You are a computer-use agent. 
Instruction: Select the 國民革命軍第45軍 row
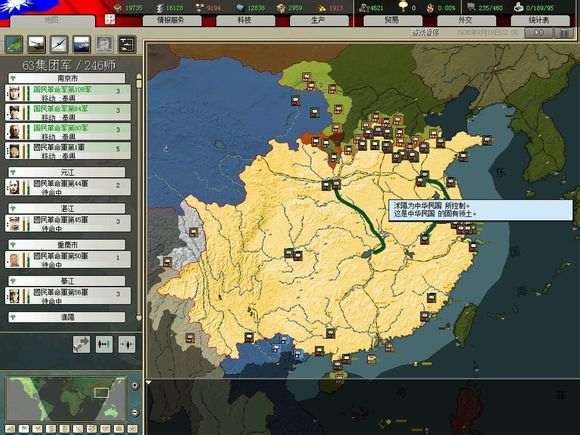pos(68,223)
